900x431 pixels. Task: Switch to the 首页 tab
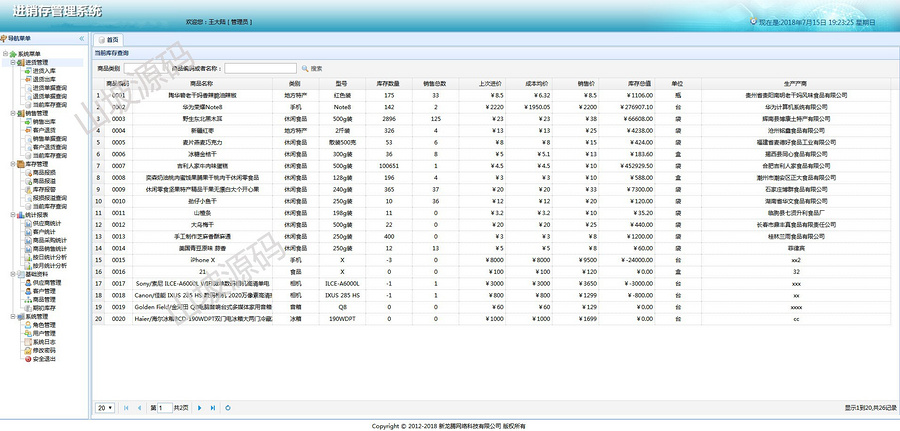click(x=108, y=40)
